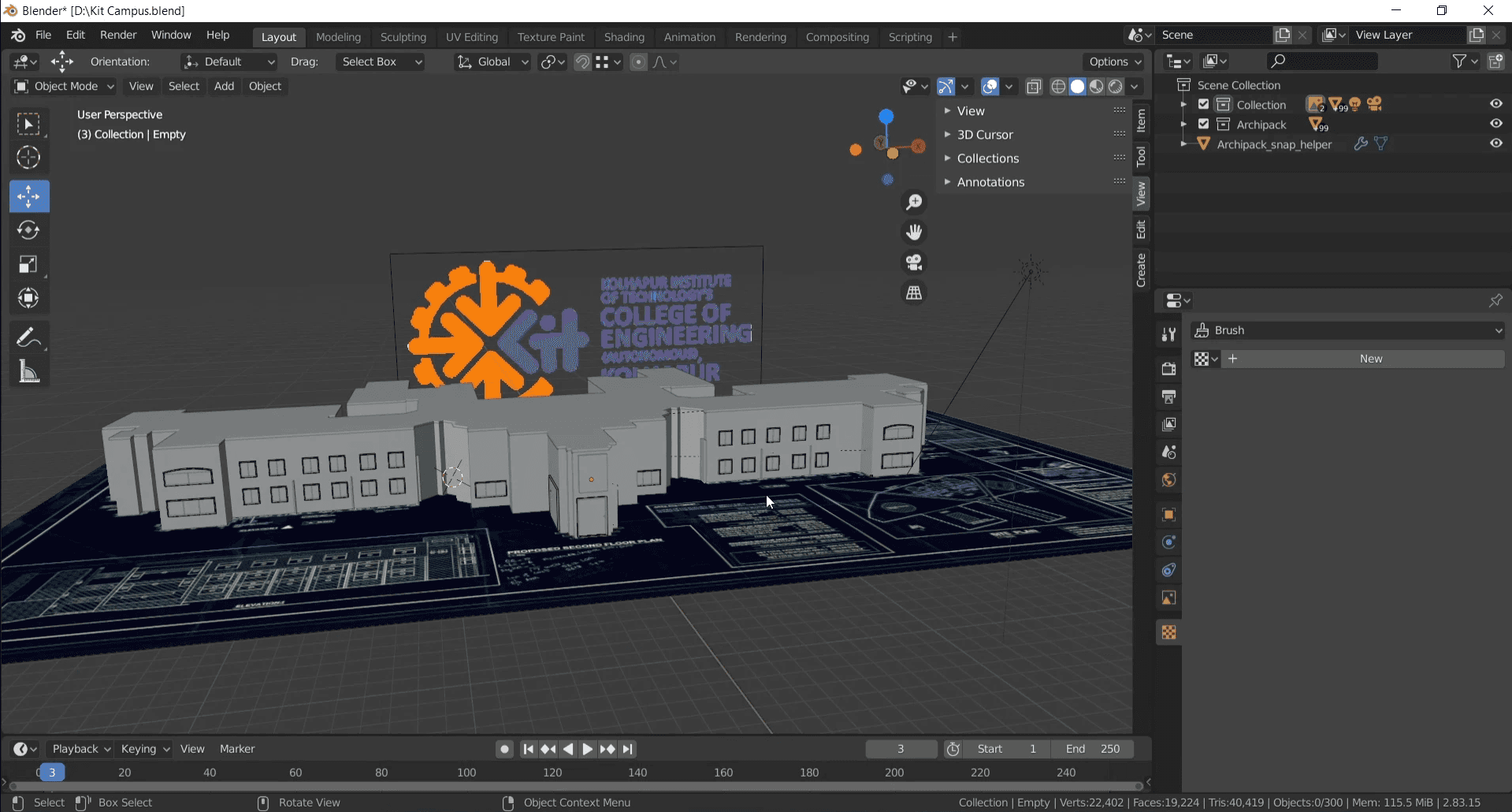Image resolution: width=1512 pixels, height=812 pixels.
Task: Click the End frame 250 field
Action: pyautogui.click(x=1092, y=749)
